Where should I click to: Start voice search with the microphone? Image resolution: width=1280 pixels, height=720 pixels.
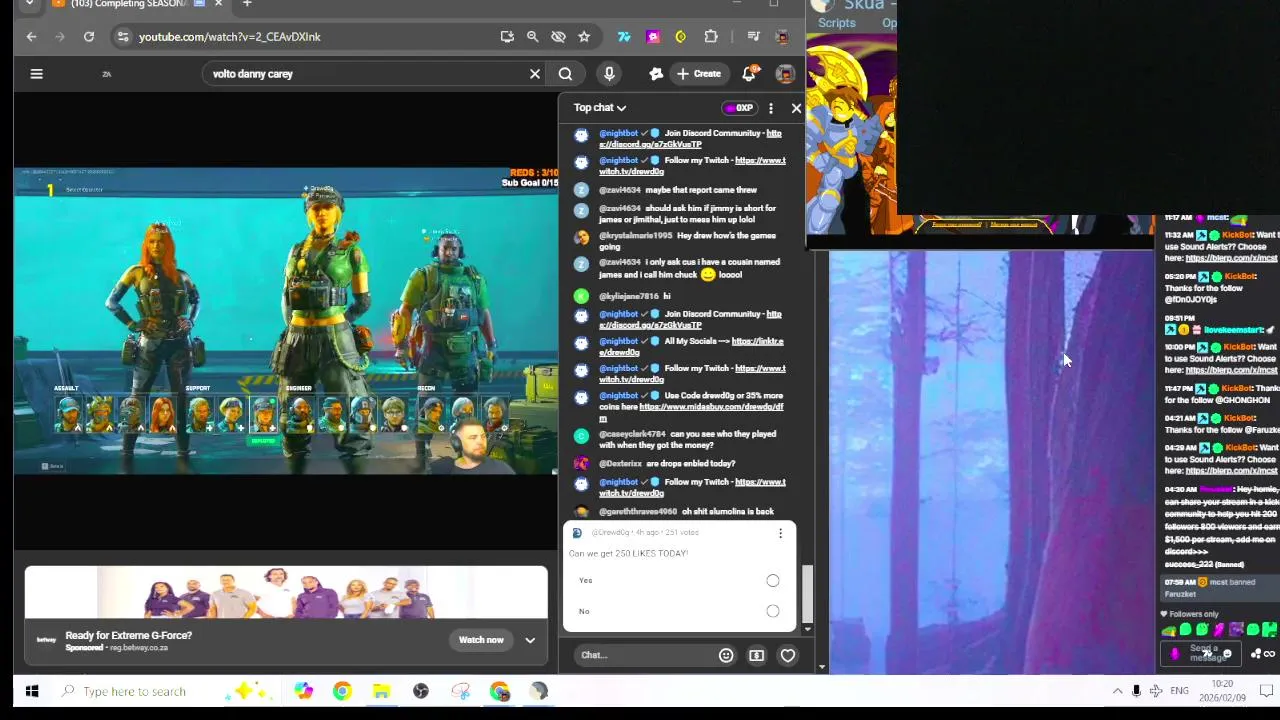pos(609,73)
